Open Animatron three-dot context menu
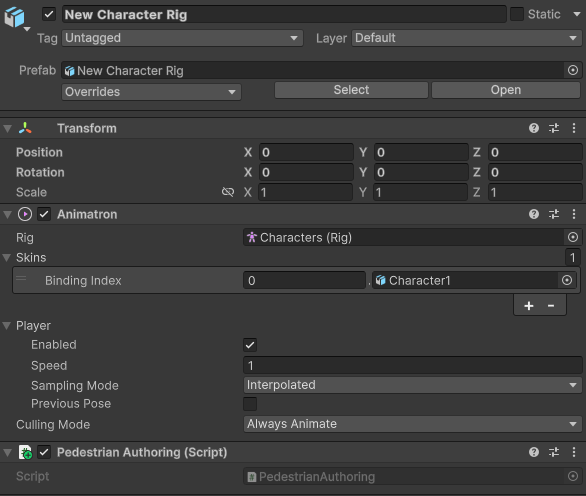Screen dimensions: 586x496 (574, 214)
